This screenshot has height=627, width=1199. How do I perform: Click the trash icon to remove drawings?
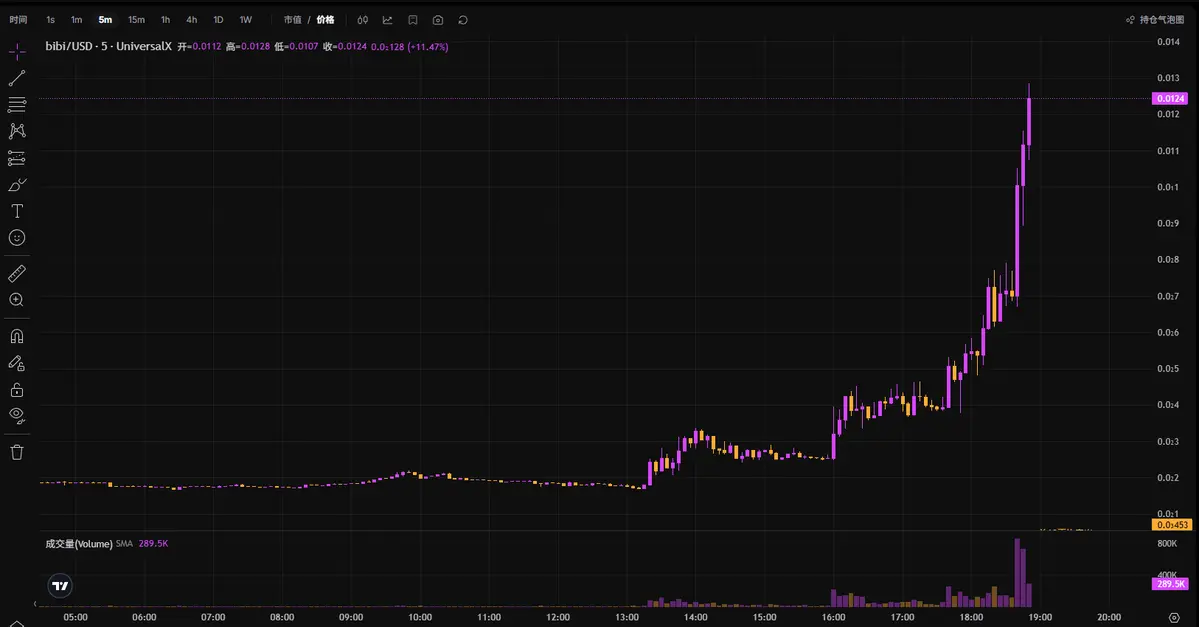coord(17,452)
